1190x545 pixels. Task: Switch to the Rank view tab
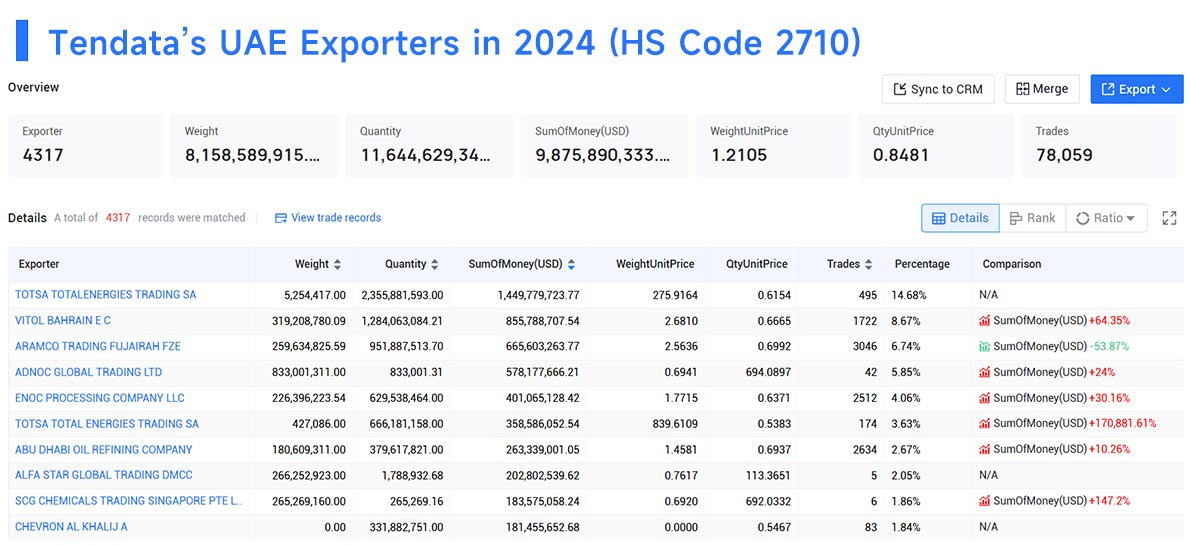coord(1032,218)
